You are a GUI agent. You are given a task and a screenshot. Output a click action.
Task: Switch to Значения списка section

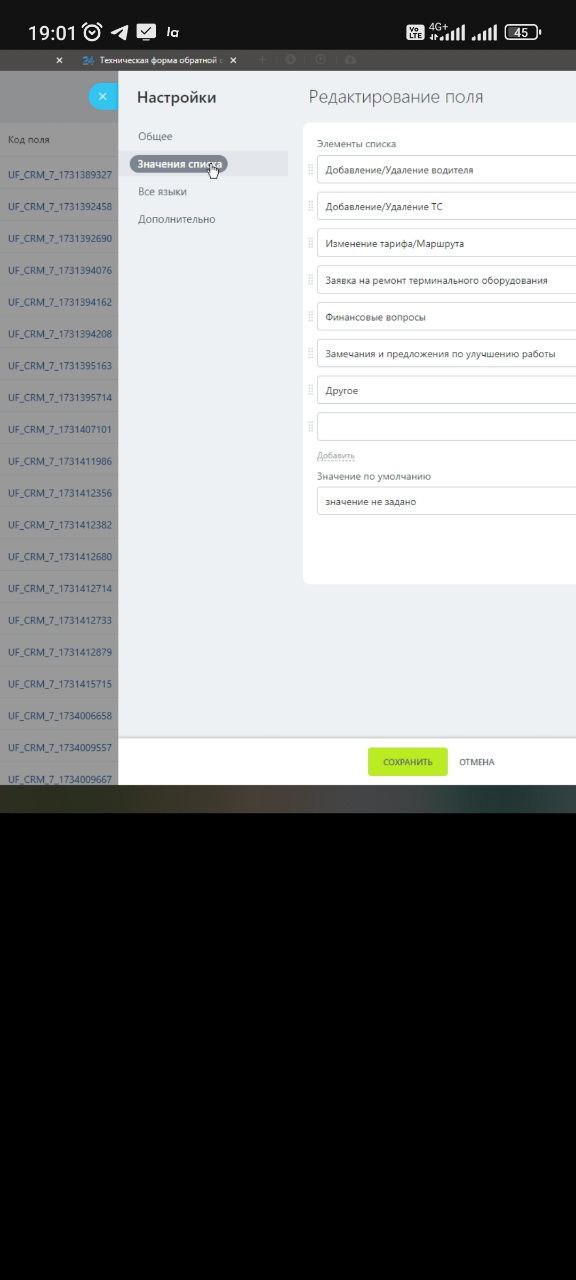pyautogui.click(x=179, y=164)
